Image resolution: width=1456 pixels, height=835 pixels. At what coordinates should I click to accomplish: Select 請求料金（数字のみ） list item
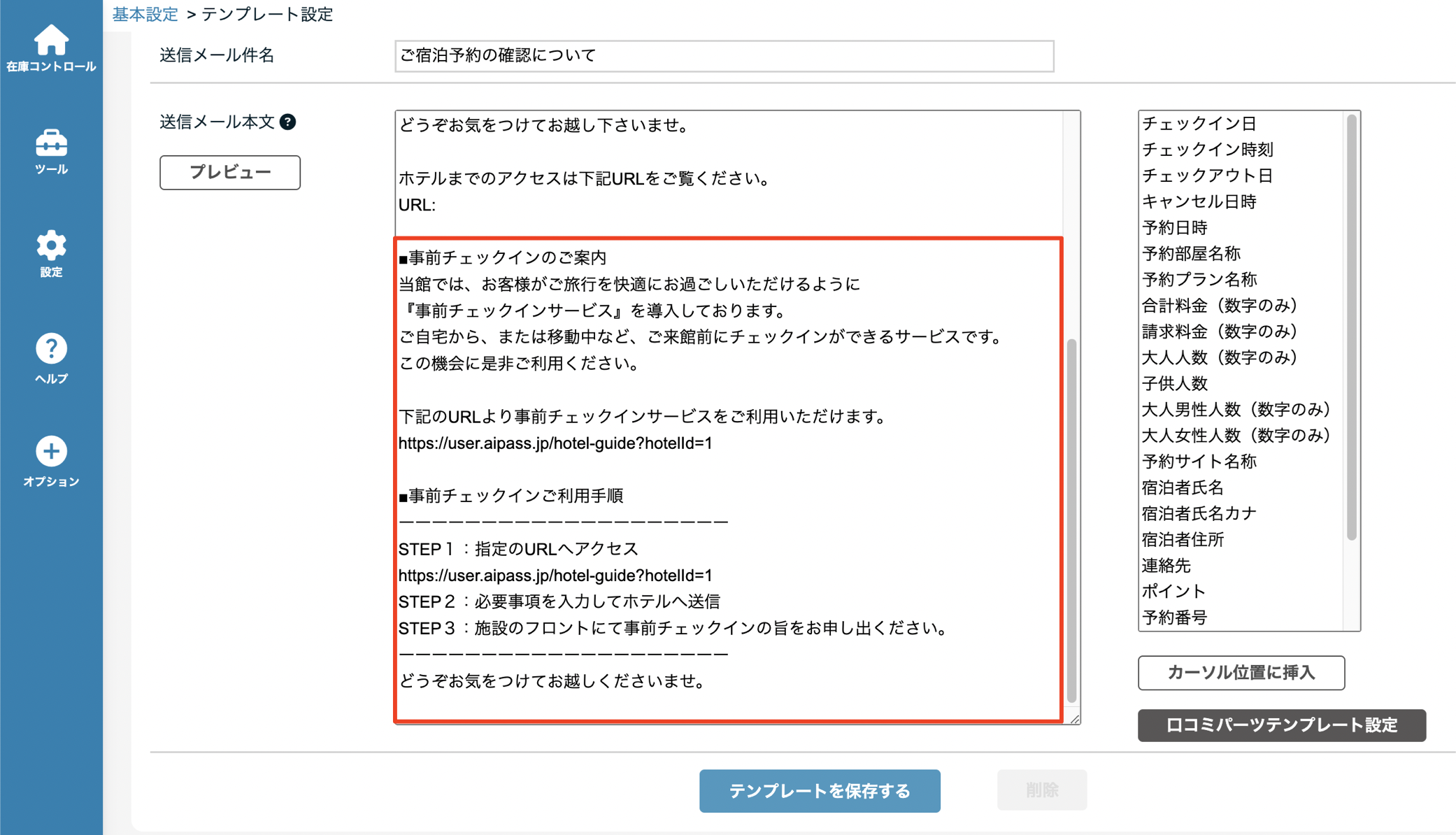tap(1241, 331)
